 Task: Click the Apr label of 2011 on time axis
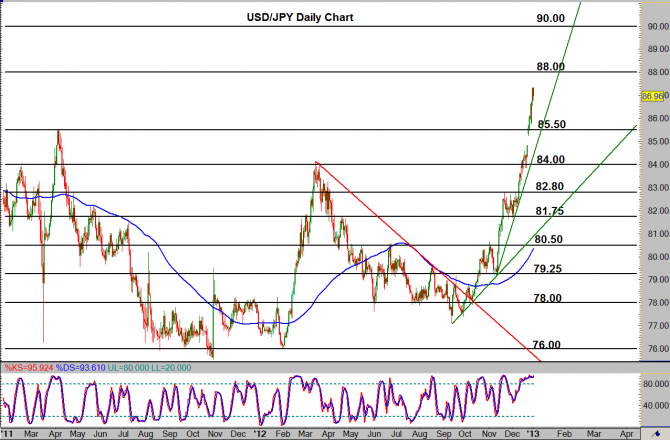point(55,434)
